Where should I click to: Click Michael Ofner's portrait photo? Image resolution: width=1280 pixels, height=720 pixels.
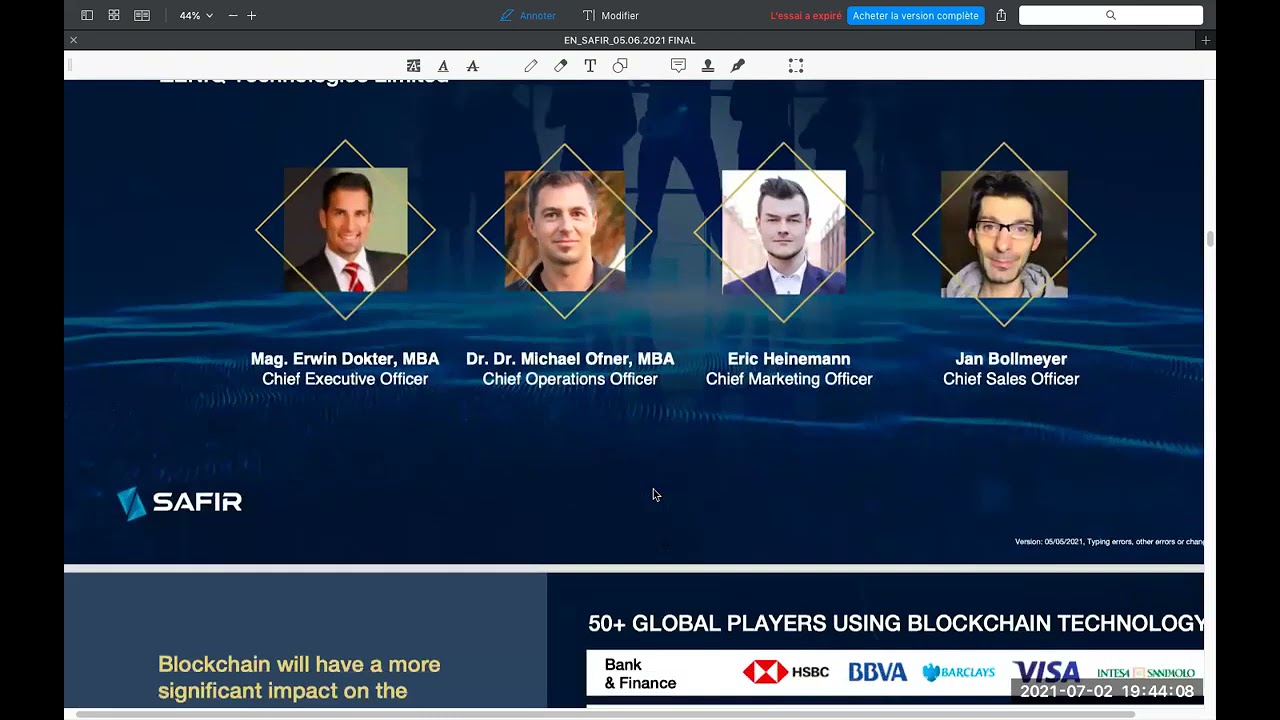pyautogui.click(x=565, y=231)
